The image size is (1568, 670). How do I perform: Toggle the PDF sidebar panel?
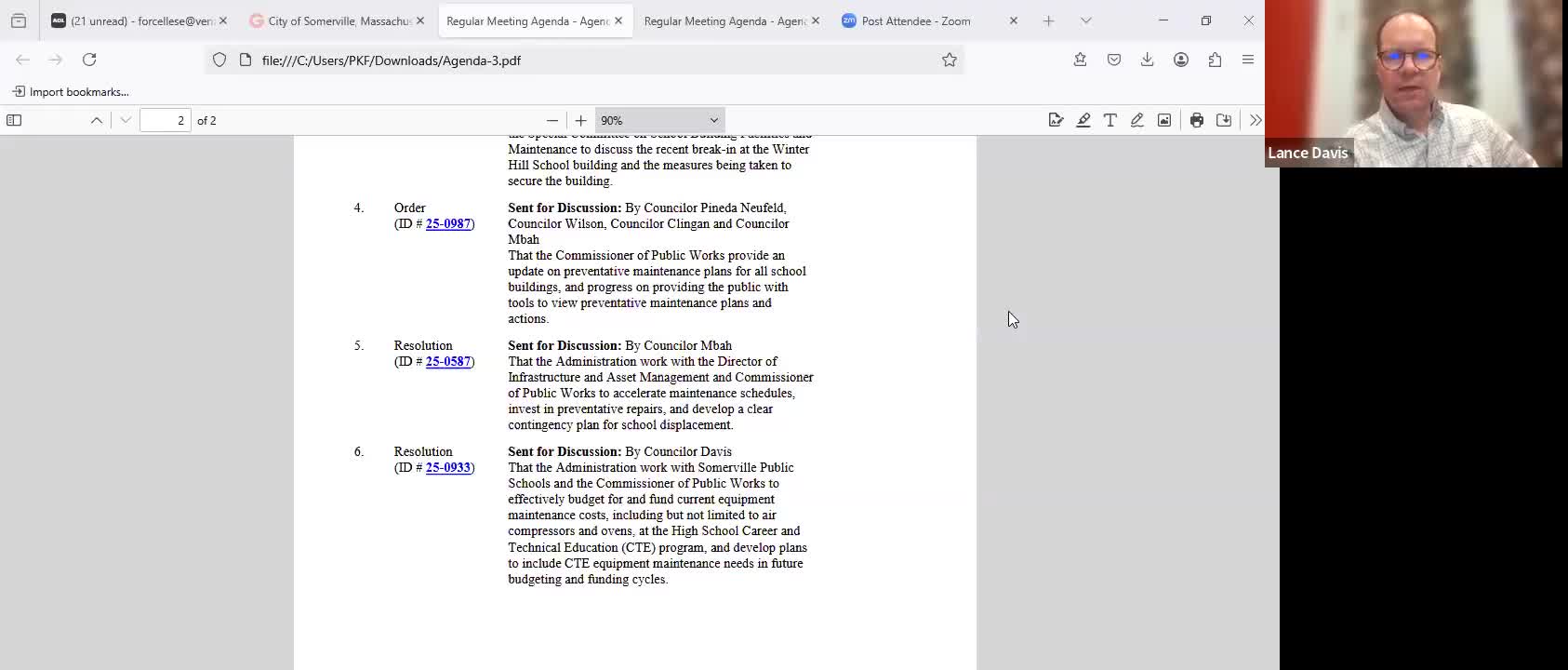(x=14, y=120)
